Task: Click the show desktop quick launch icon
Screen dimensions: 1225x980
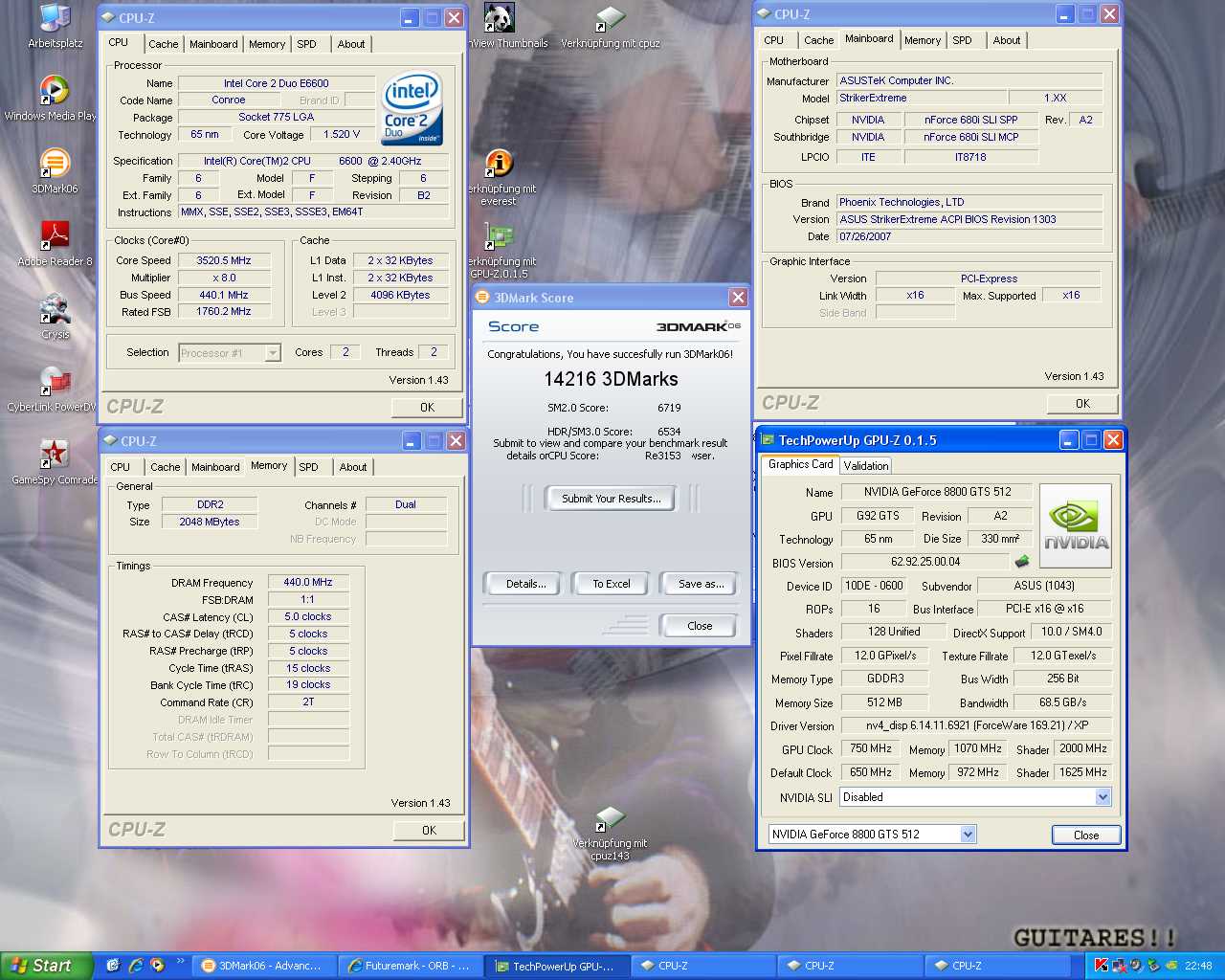Action: click(113, 966)
